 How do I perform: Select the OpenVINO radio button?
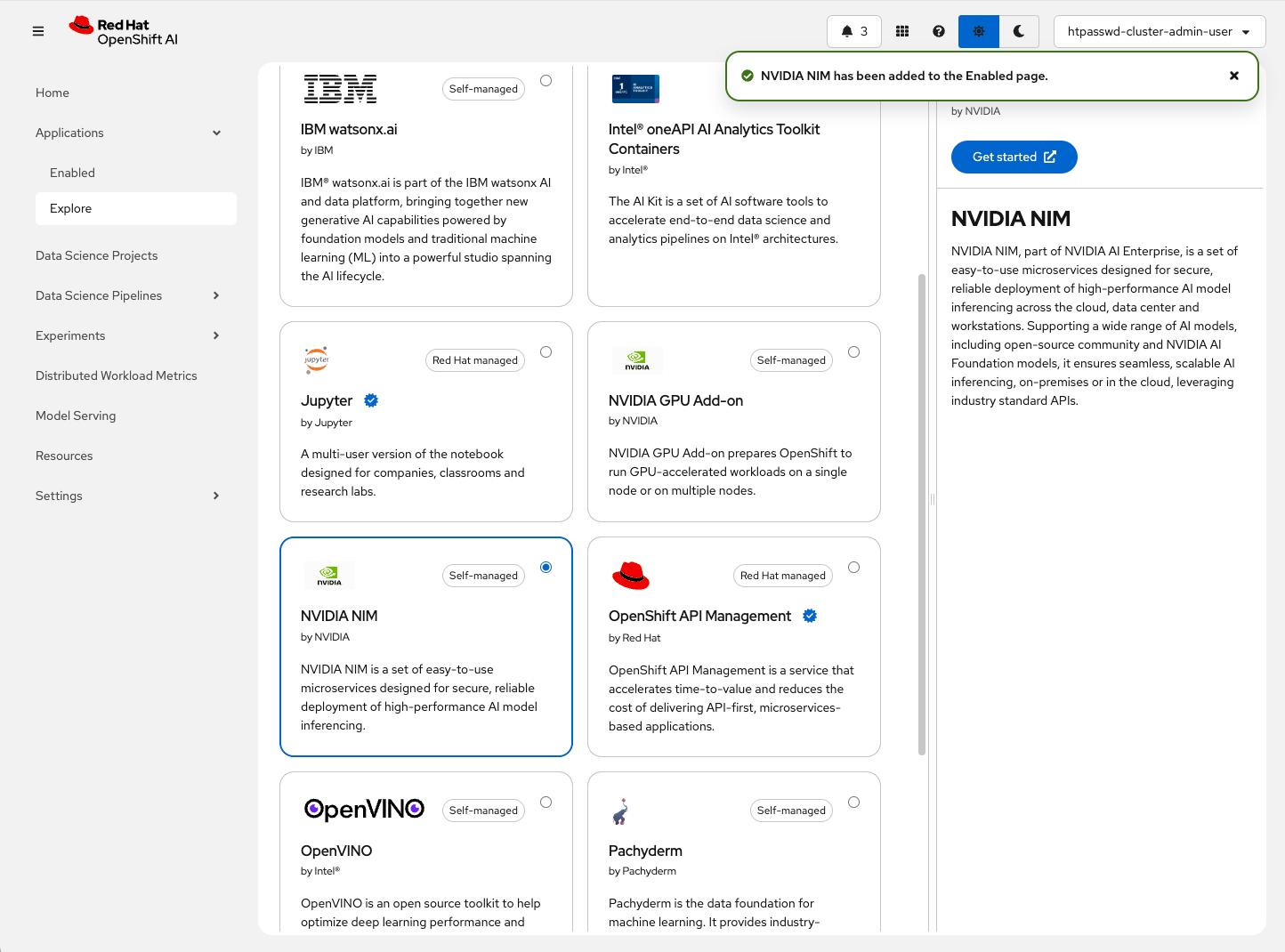(546, 803)
